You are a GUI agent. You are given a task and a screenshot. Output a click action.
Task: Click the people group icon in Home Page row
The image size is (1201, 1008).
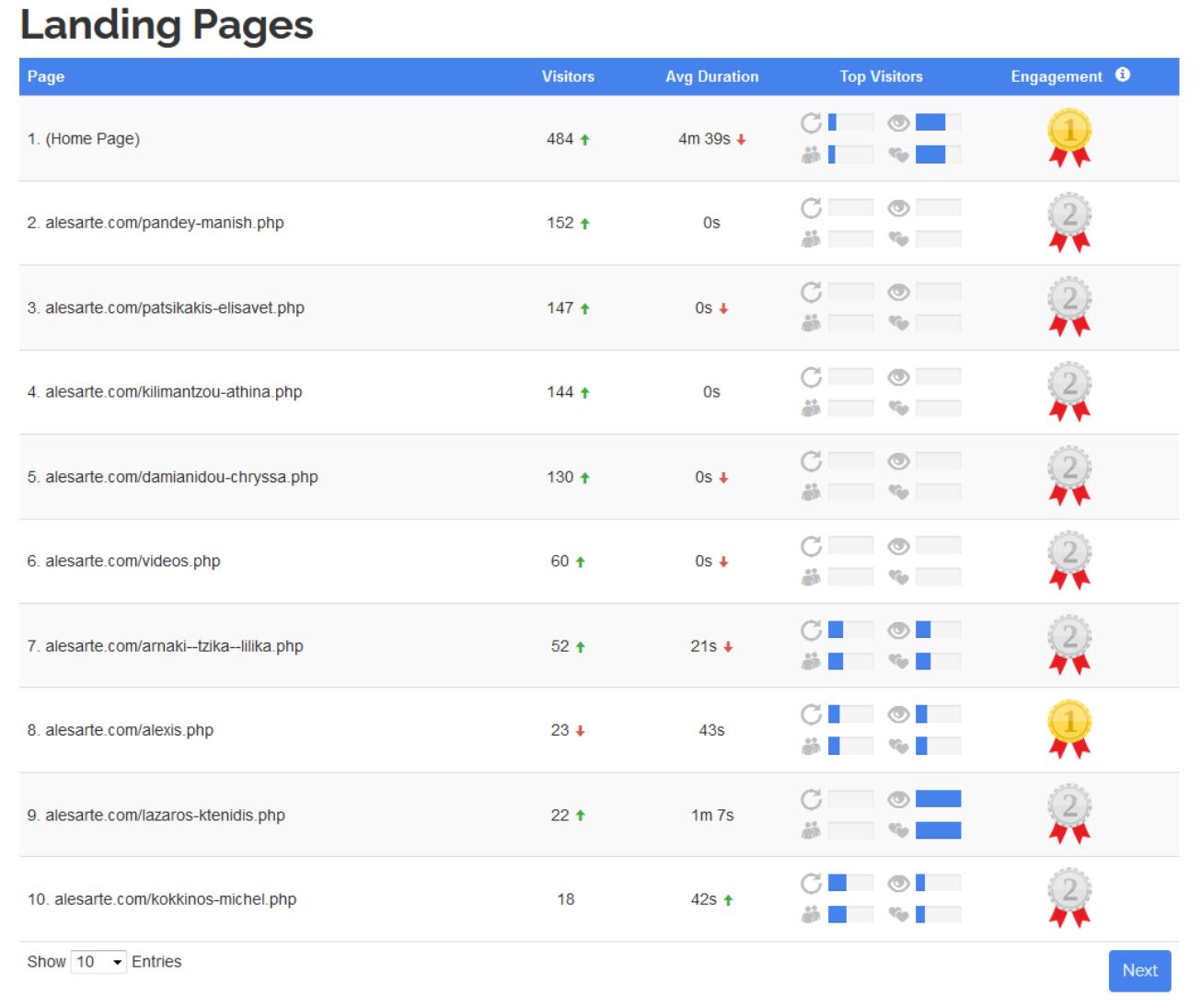click(x=811, y=155)
